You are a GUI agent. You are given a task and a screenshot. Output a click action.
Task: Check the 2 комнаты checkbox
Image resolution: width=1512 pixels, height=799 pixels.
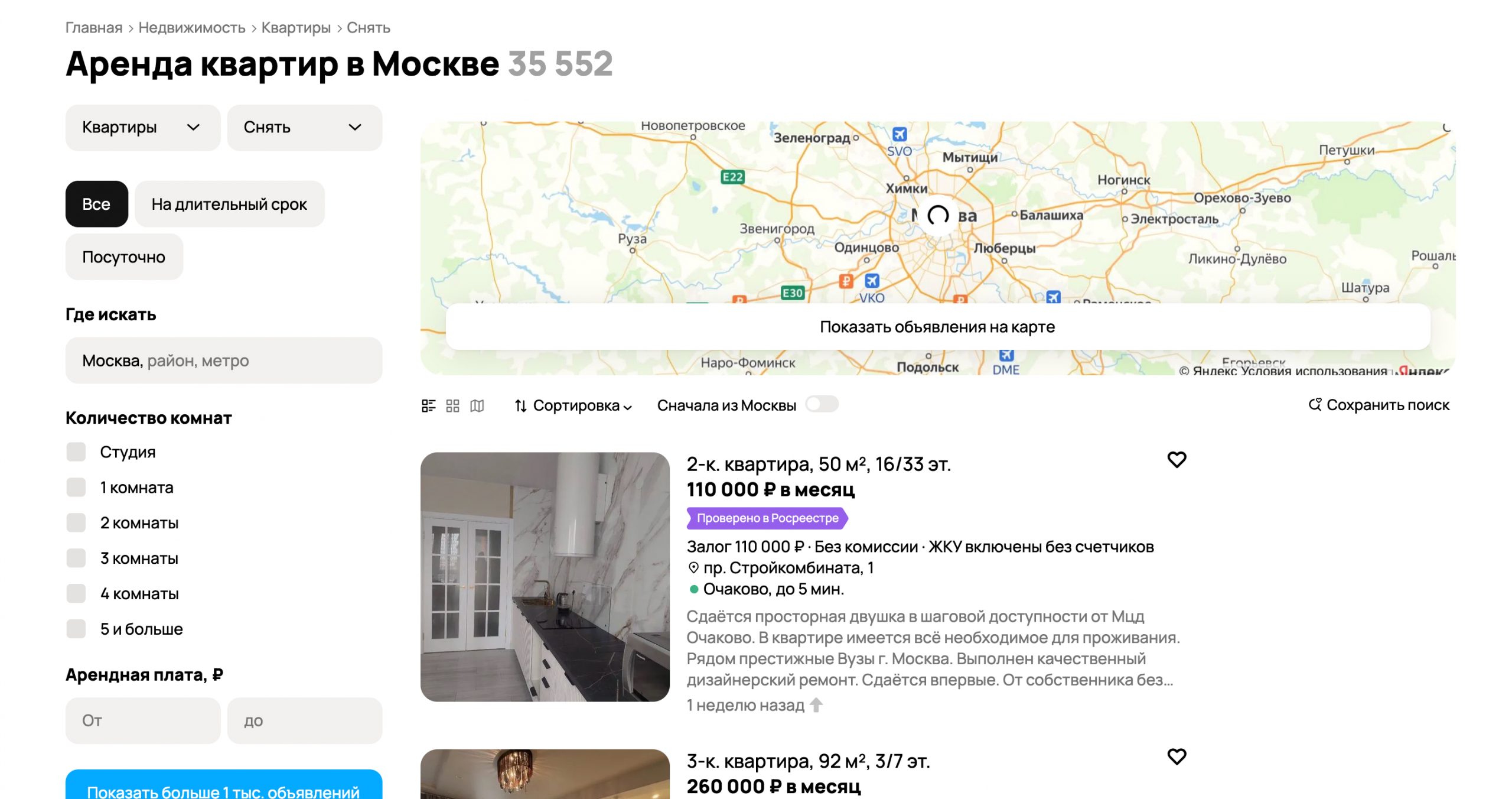(x=76, y=523)
